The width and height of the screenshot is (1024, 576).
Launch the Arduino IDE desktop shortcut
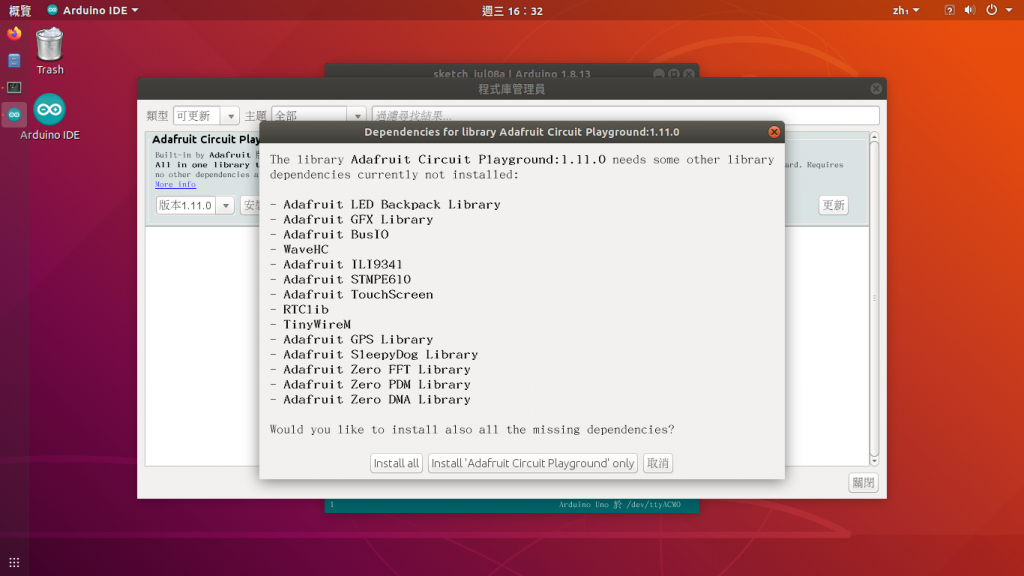click(x=50, y=117)
